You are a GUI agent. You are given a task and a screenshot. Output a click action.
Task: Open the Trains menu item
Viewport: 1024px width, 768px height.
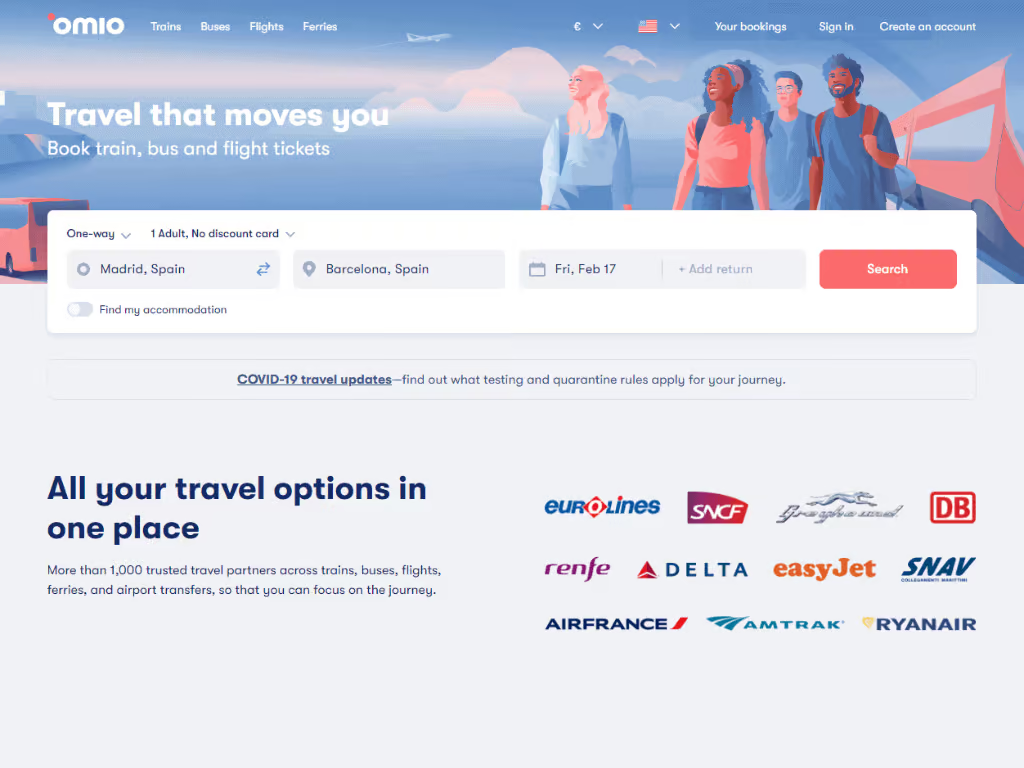coord(166,27)
